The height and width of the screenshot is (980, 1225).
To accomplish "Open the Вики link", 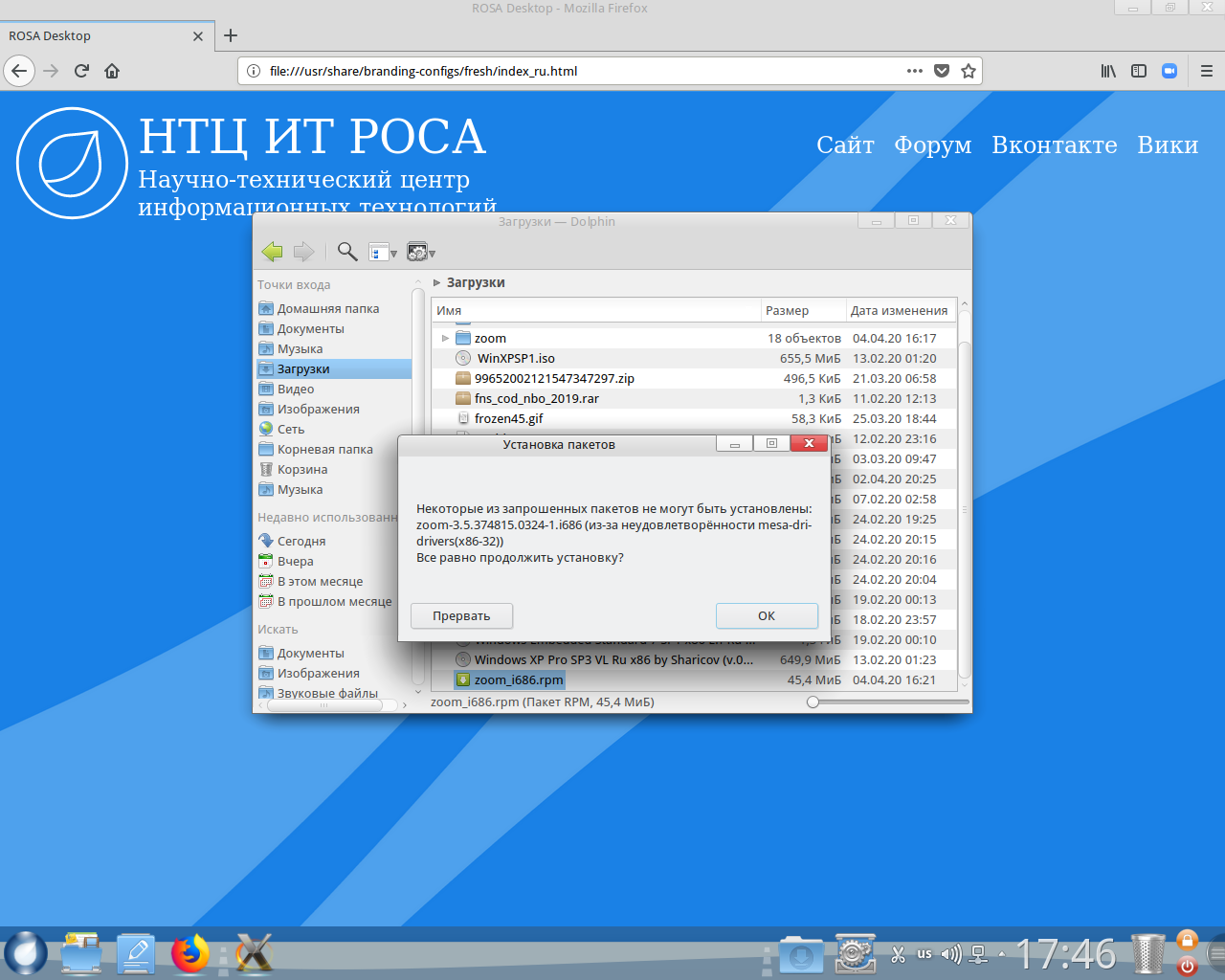I will [x=1168, y=145].
